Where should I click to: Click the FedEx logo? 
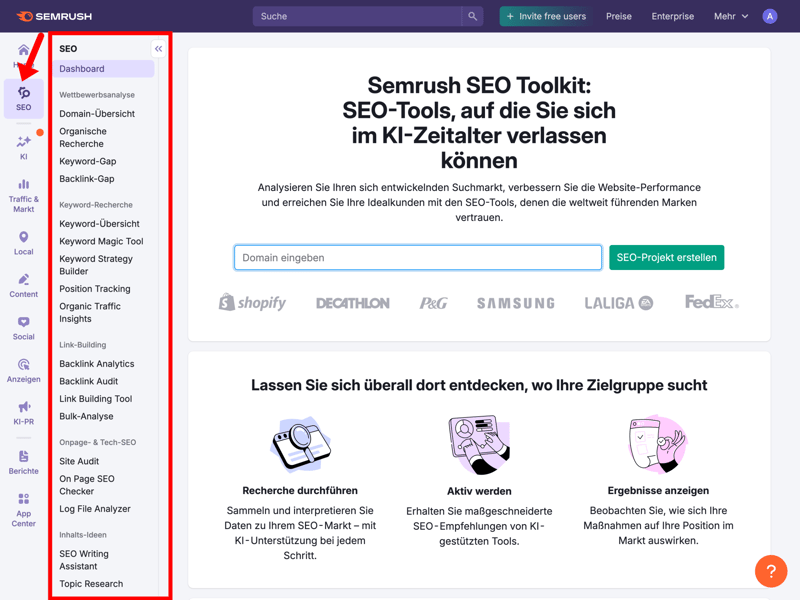712,302
